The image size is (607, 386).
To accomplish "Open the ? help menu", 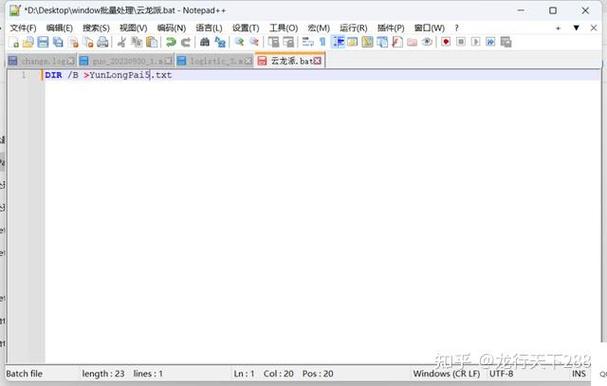I will pyautogui.click(x=457, y=28).
